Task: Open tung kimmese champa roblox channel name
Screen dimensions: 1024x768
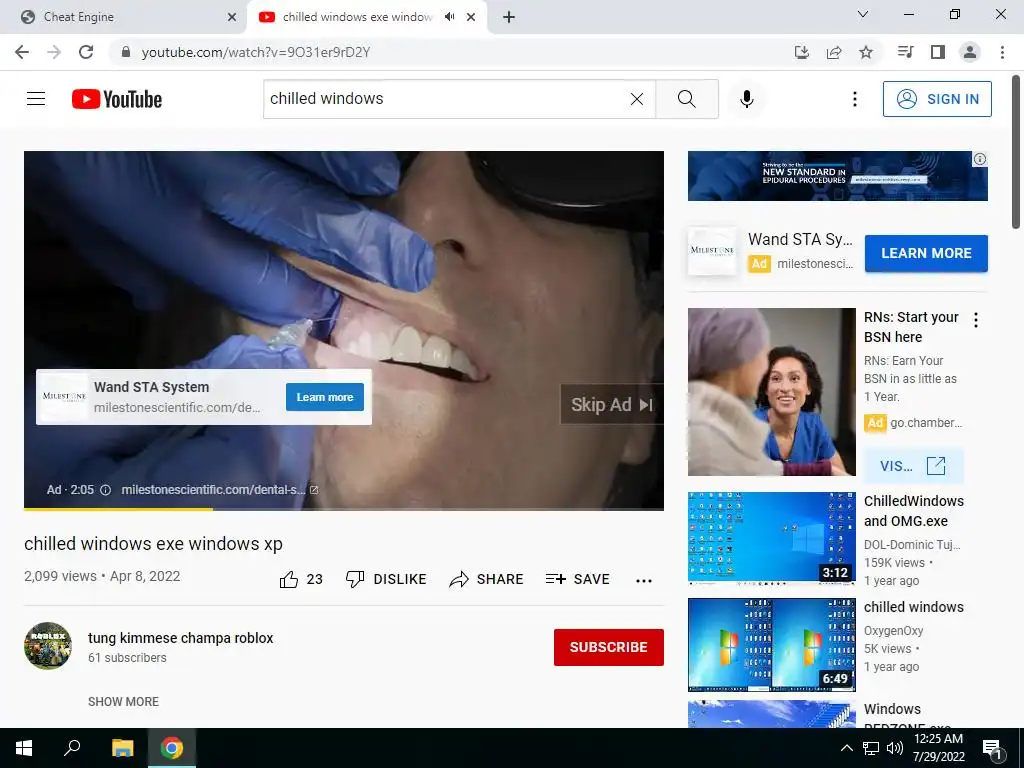Action: pos(181,638)
